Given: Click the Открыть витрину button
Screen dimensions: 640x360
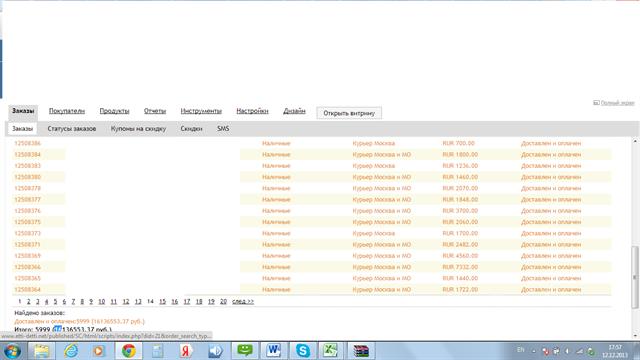Looking at the screenshot, I should (349, 113).
